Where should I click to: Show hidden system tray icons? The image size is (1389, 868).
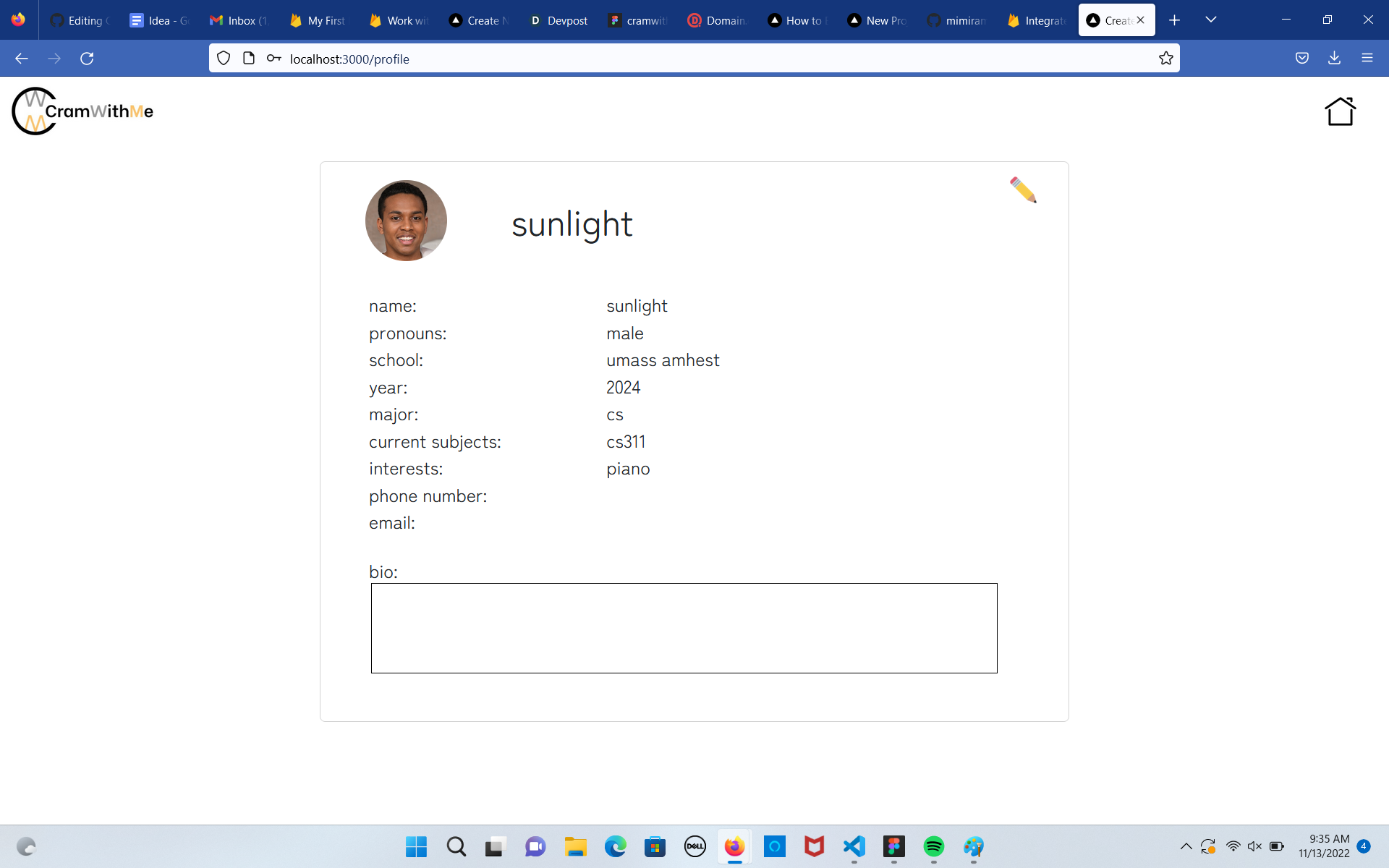(x=1186, y=846)
